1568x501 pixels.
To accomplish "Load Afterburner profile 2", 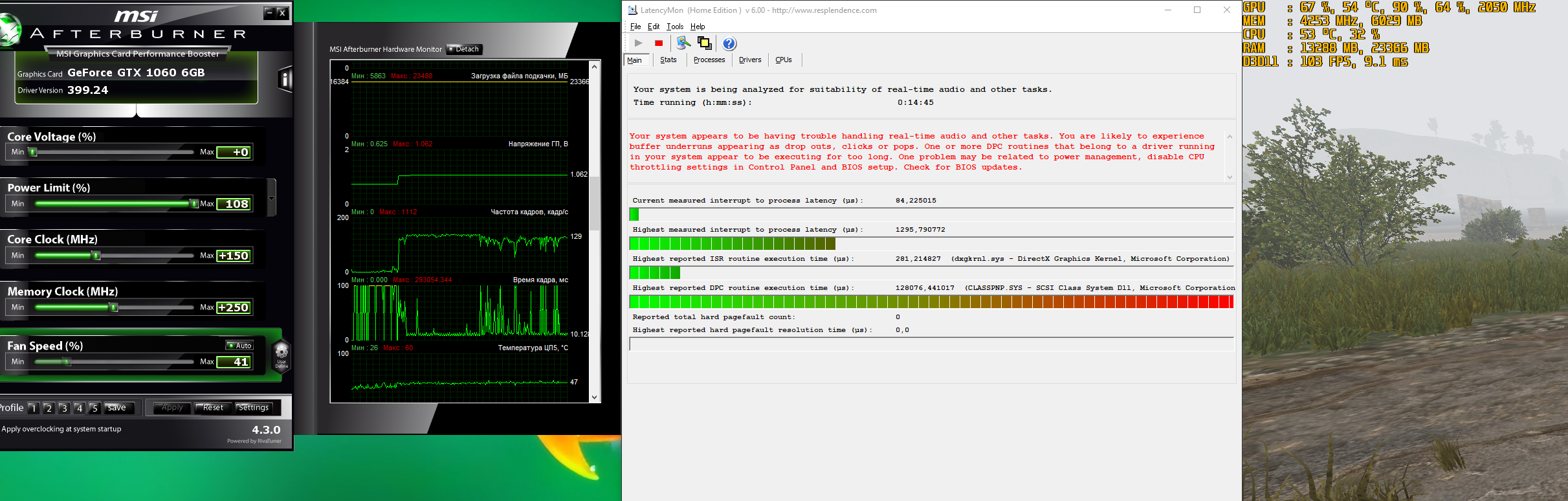I will point(49,408).
